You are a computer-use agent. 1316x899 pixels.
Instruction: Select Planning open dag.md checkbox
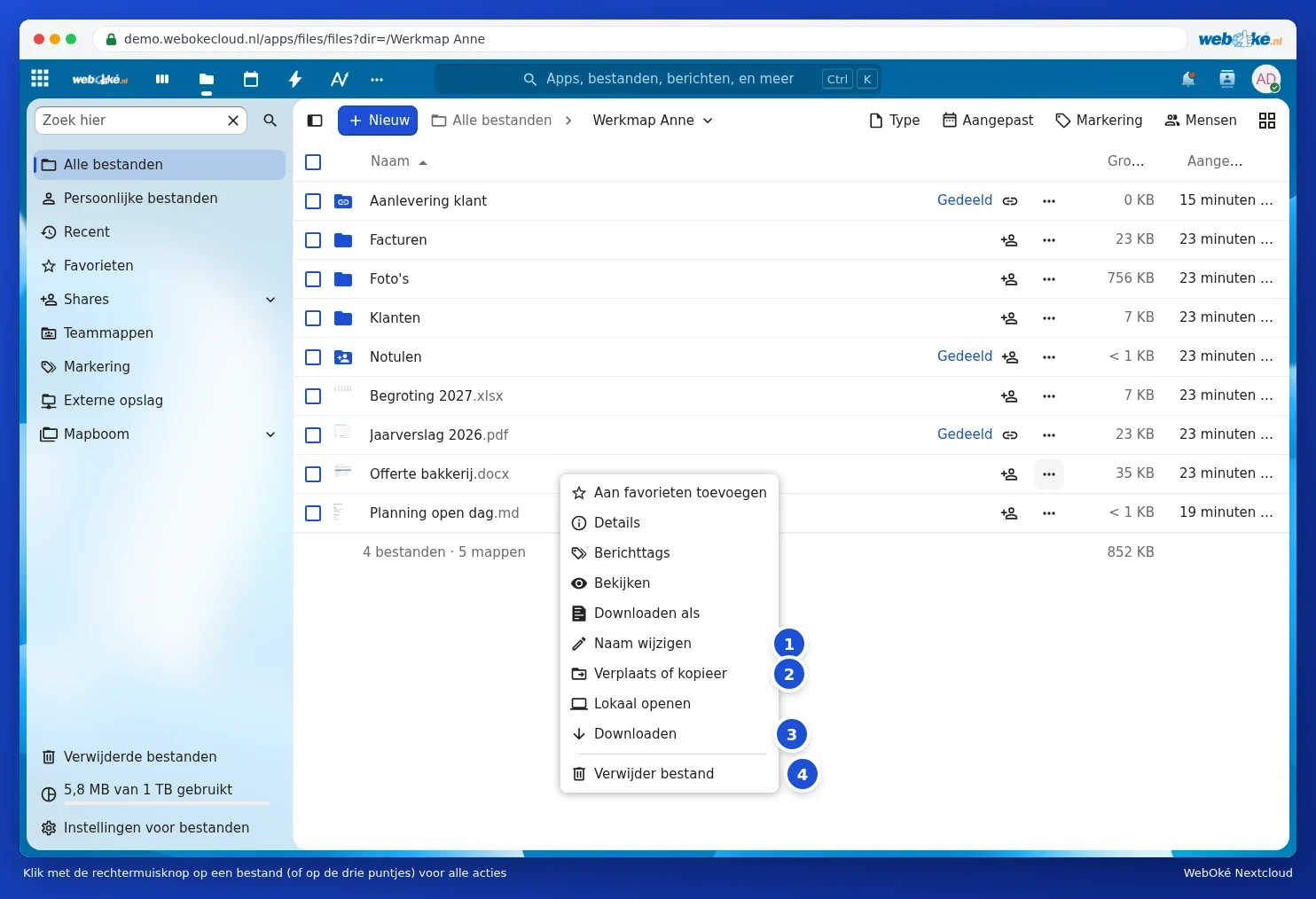pos(313,513)
